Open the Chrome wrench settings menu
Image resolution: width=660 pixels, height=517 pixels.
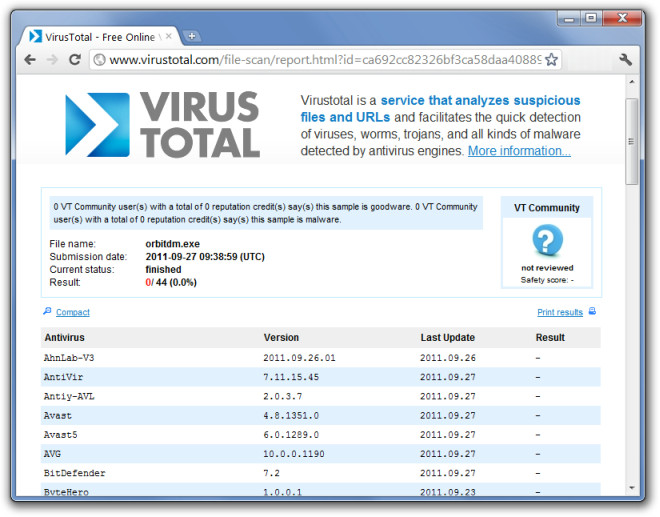[626, 60]
